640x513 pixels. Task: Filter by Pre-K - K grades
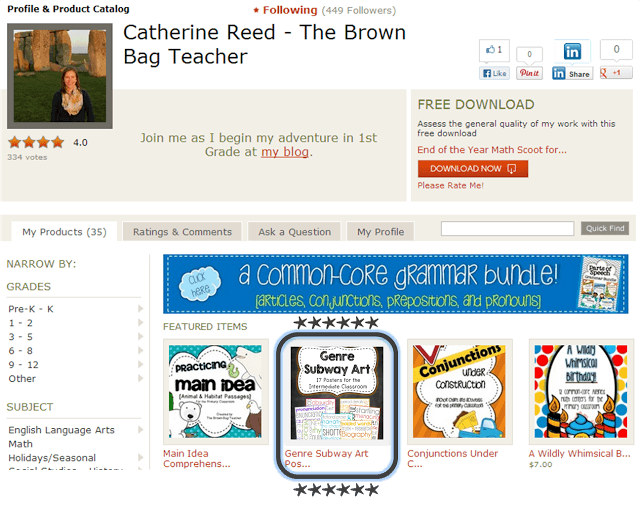tap(31, 309)
